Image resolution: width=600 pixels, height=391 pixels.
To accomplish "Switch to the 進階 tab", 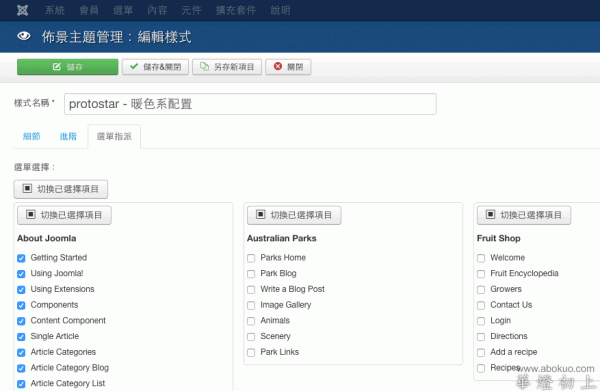I will (68, 136).
